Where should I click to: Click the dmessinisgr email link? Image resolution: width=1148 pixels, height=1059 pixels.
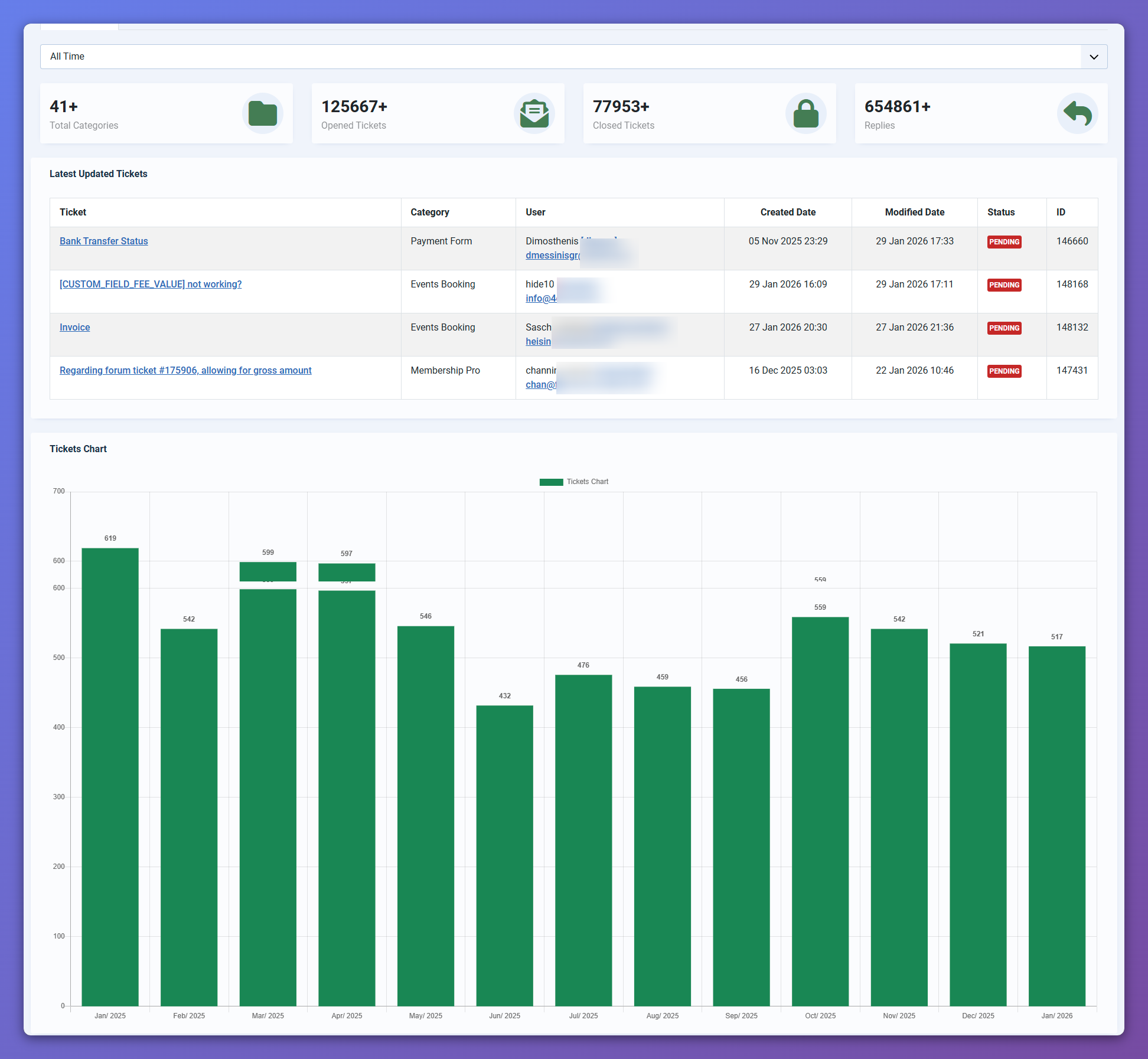552,255
